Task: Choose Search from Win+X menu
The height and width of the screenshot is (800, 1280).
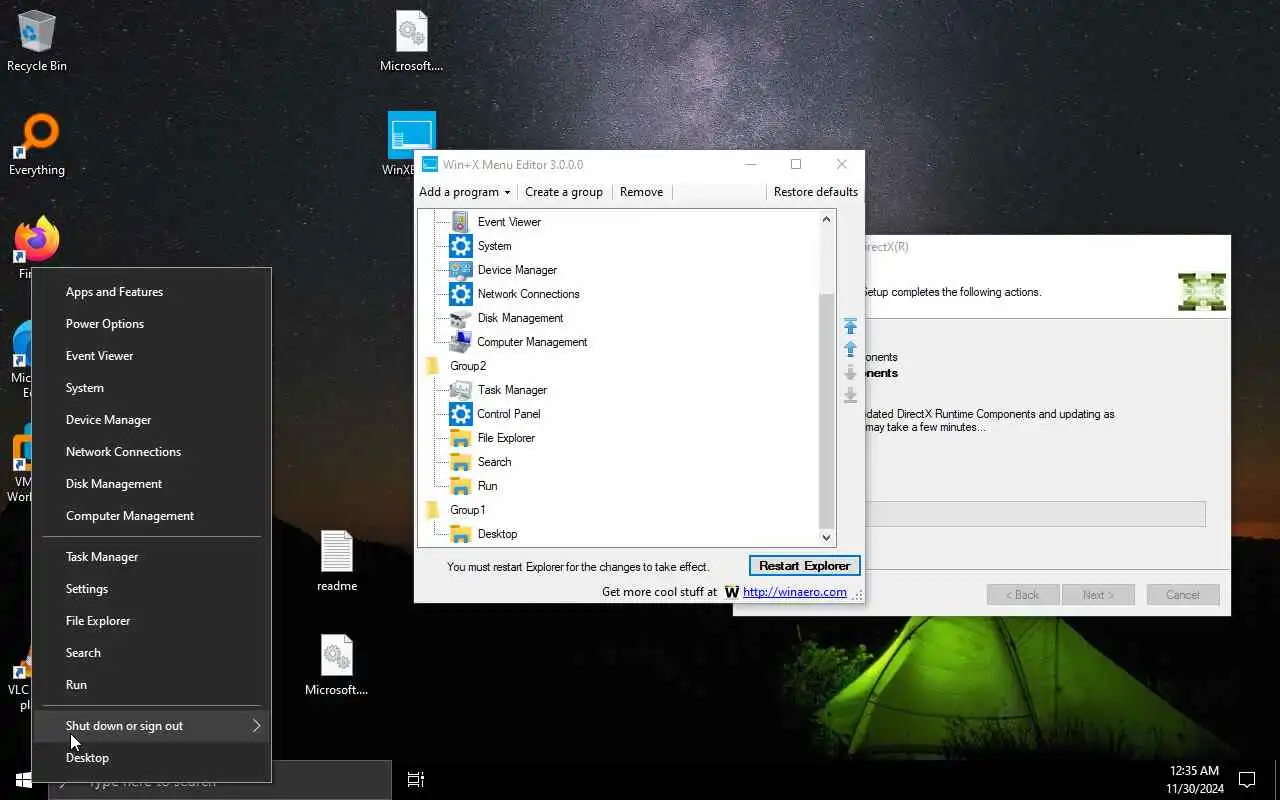Action: point(152,653)
